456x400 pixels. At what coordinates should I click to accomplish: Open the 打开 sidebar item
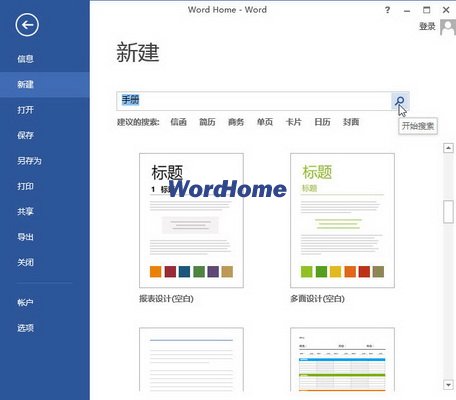(25, 110)
